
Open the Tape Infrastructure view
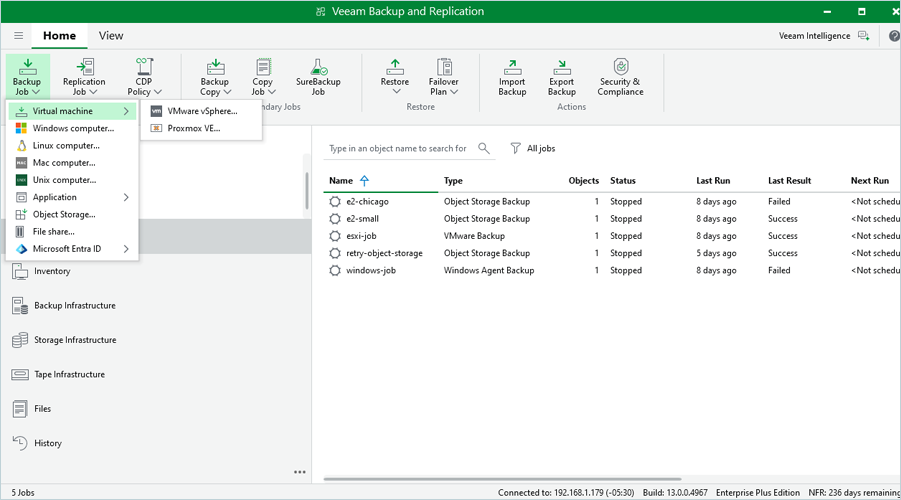coord(68,375)
